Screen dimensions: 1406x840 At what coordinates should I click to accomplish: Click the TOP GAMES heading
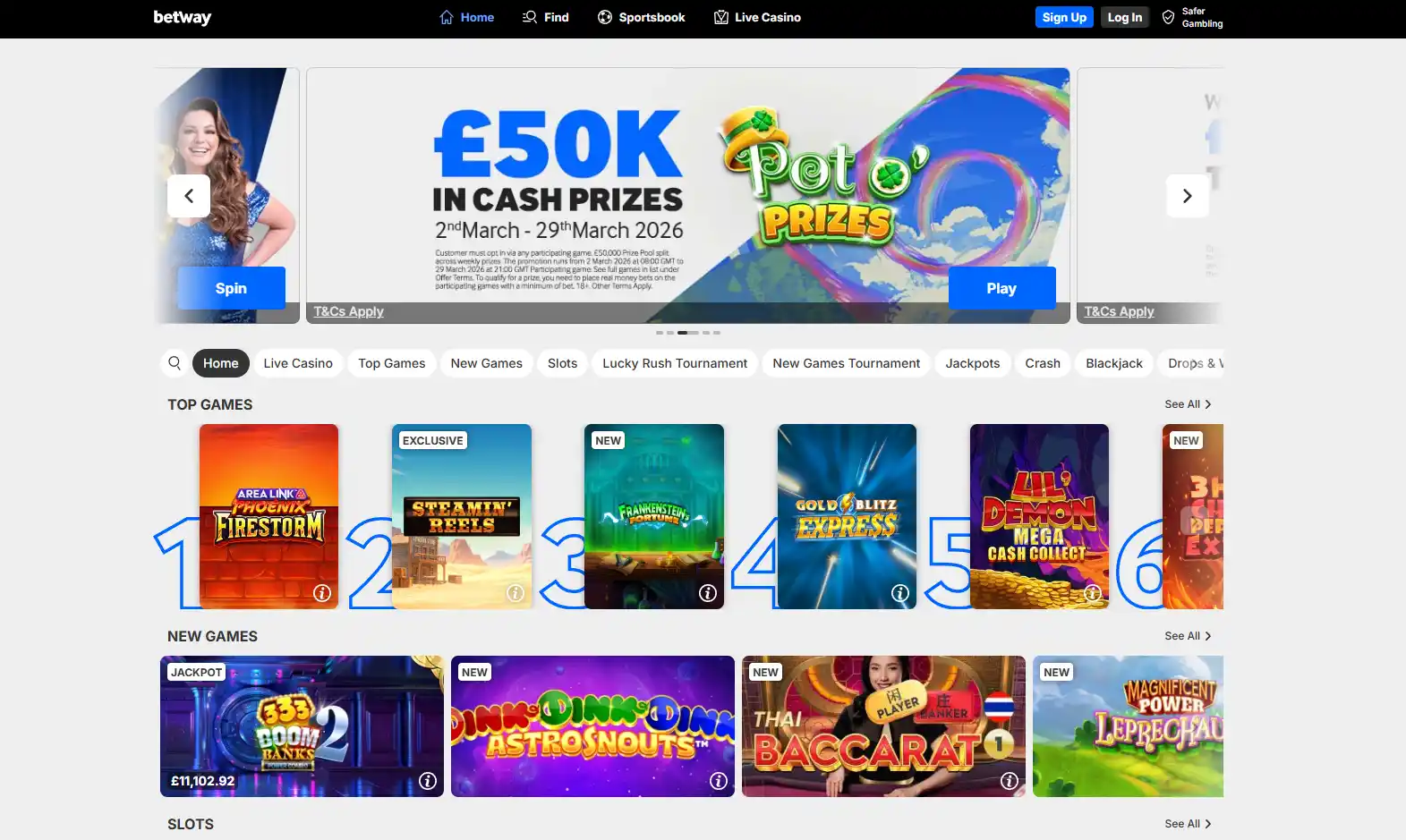(210, 404)
